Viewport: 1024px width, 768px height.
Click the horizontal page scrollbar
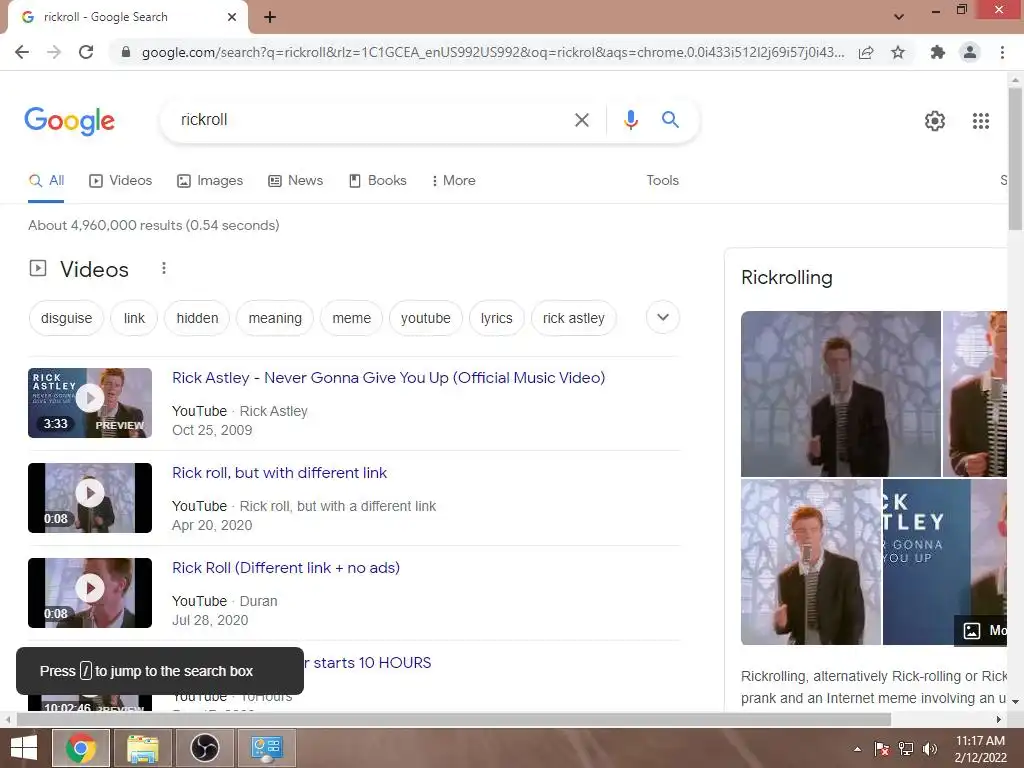(454, 719)
